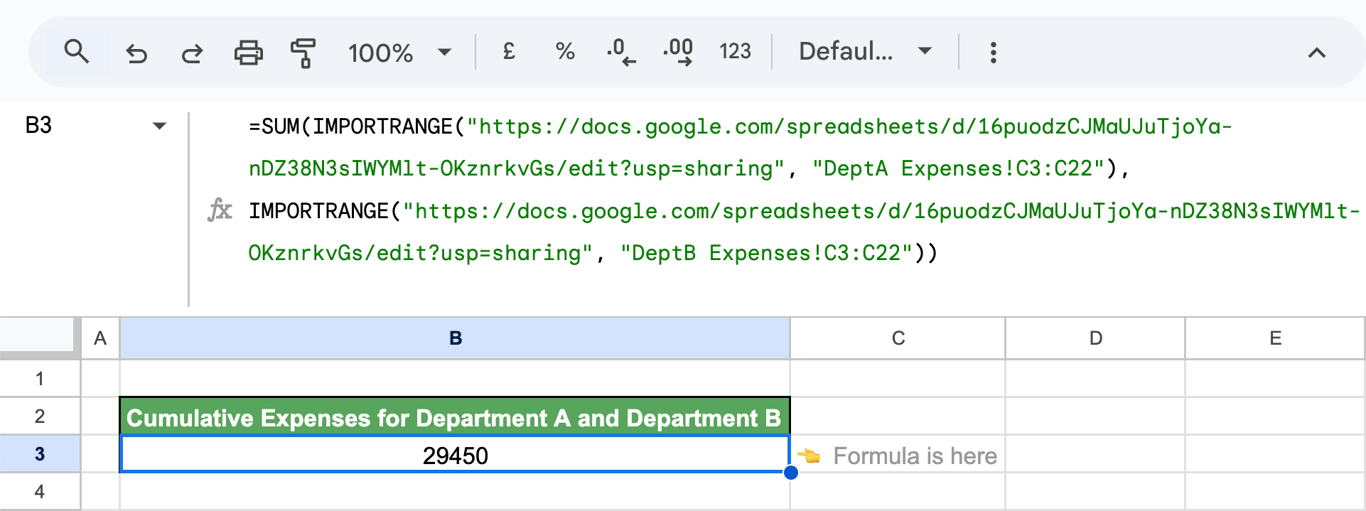Viewport: 1366px width, 511px height.
Task: Open the name box dropdown arrow
Action: tap(159, 126)
